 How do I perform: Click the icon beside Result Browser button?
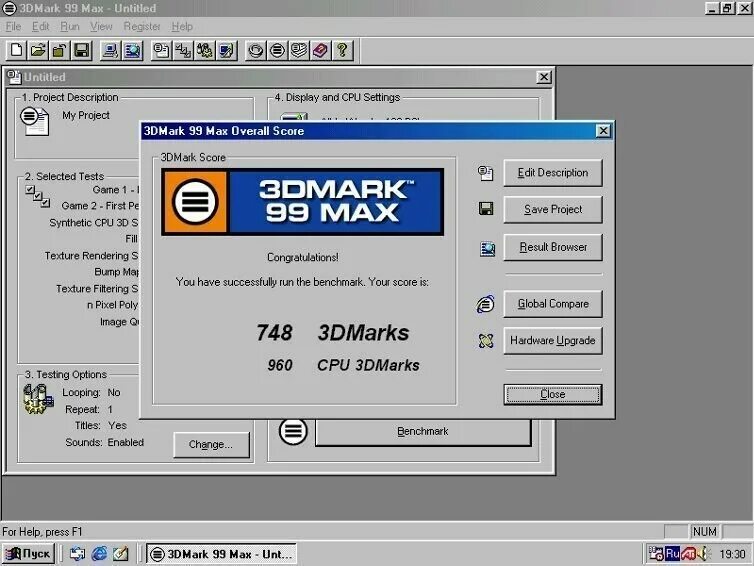coord(487,248)
